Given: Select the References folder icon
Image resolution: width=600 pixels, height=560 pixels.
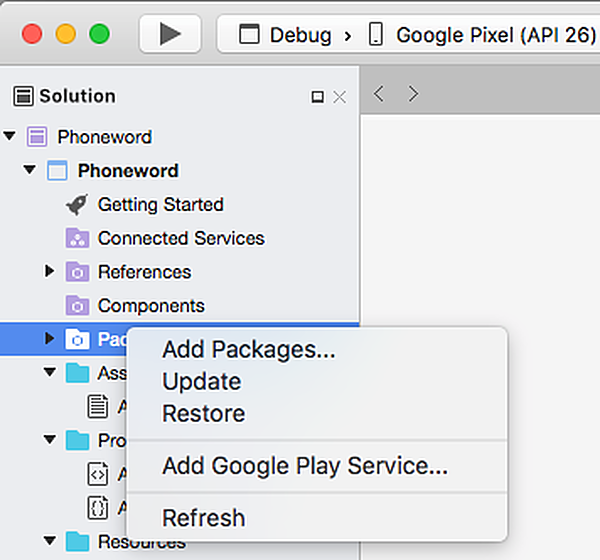Looking at the screenshot, I should (77, 272).
